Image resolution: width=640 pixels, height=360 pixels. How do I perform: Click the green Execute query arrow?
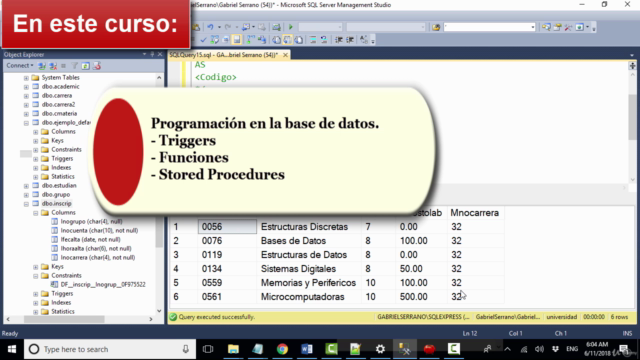[291, 27]
